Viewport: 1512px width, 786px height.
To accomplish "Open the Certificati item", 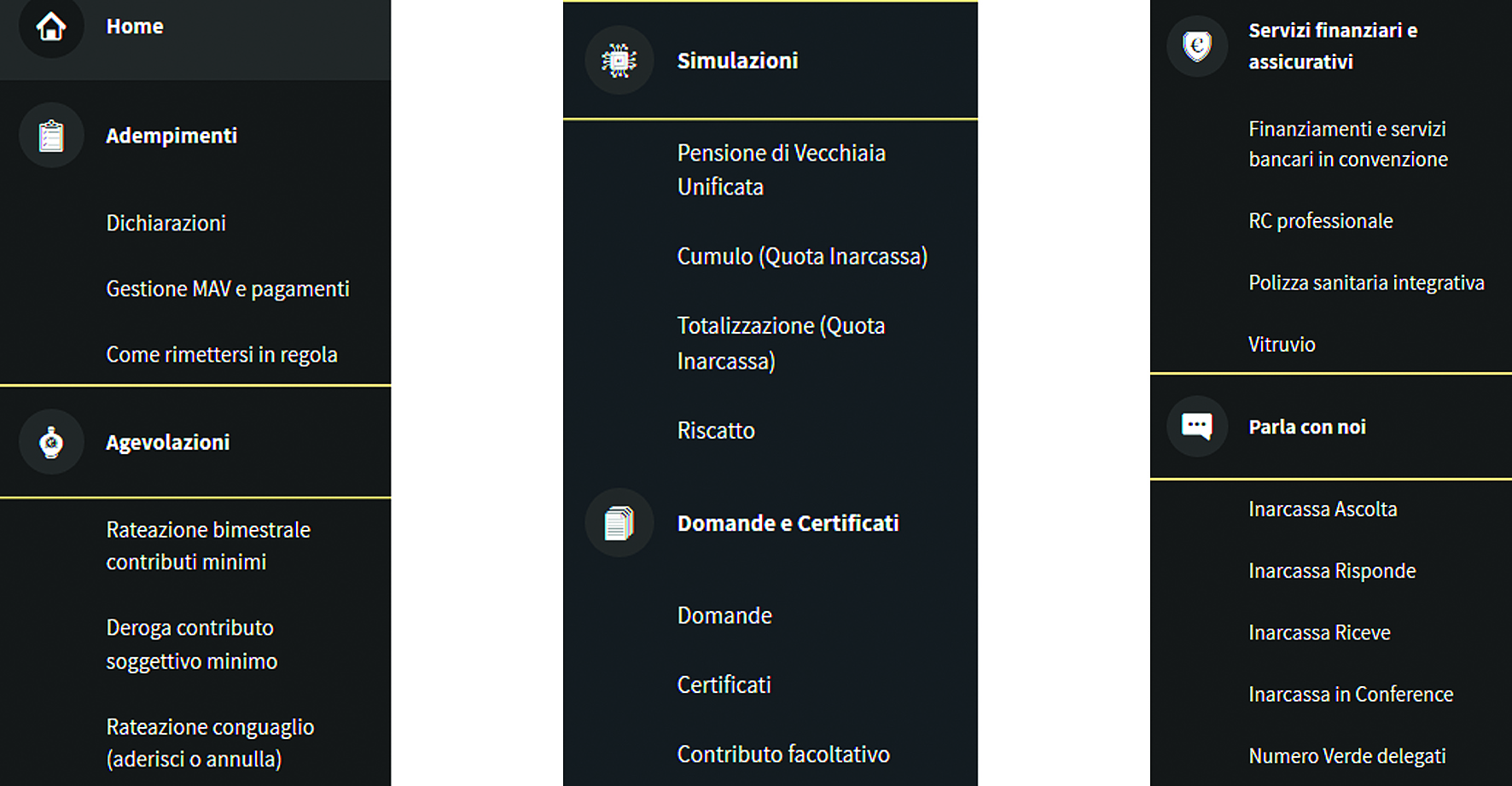I will pyautogui.click(x=724, y=685).
